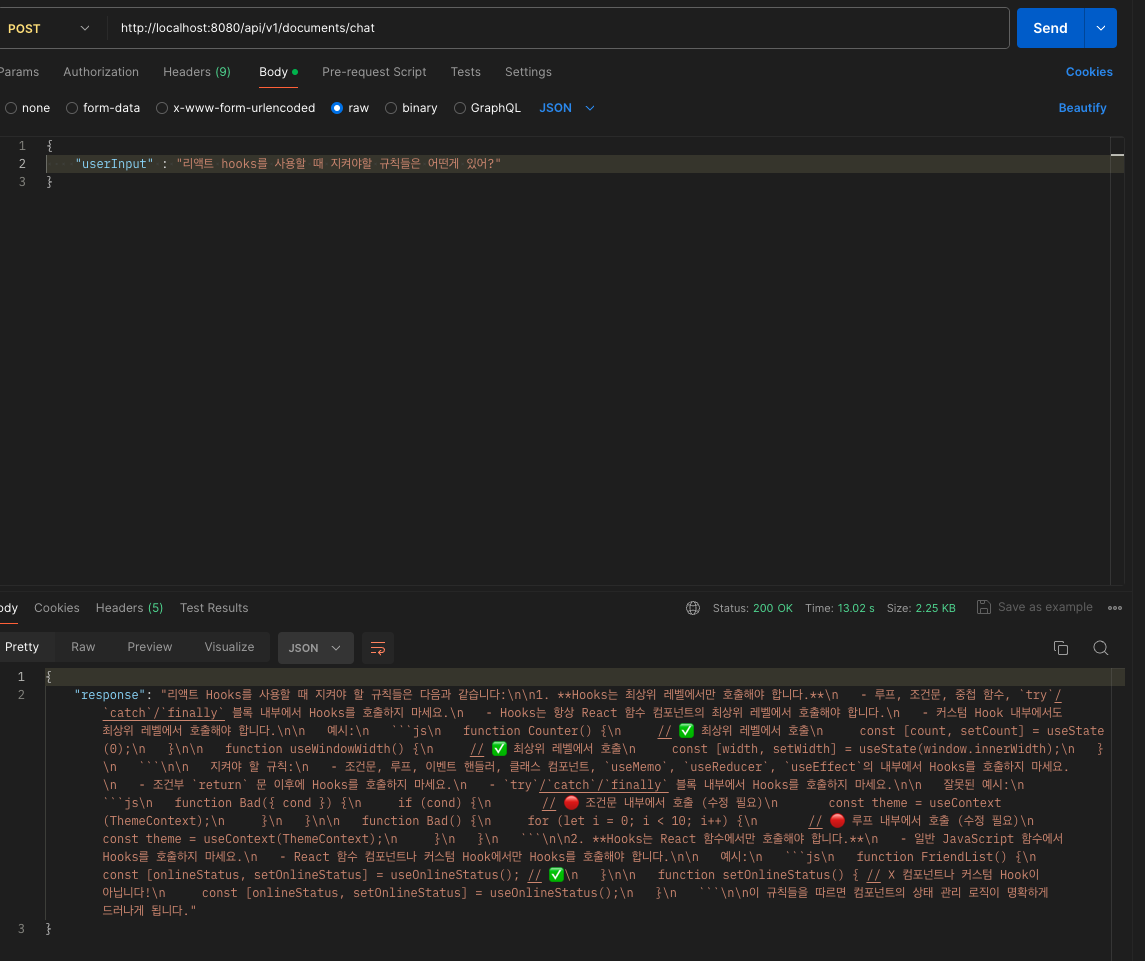This screenshot has width=1145, height=961.
Task: Switch to the Authorization tab
Action: tap(101, 72)
